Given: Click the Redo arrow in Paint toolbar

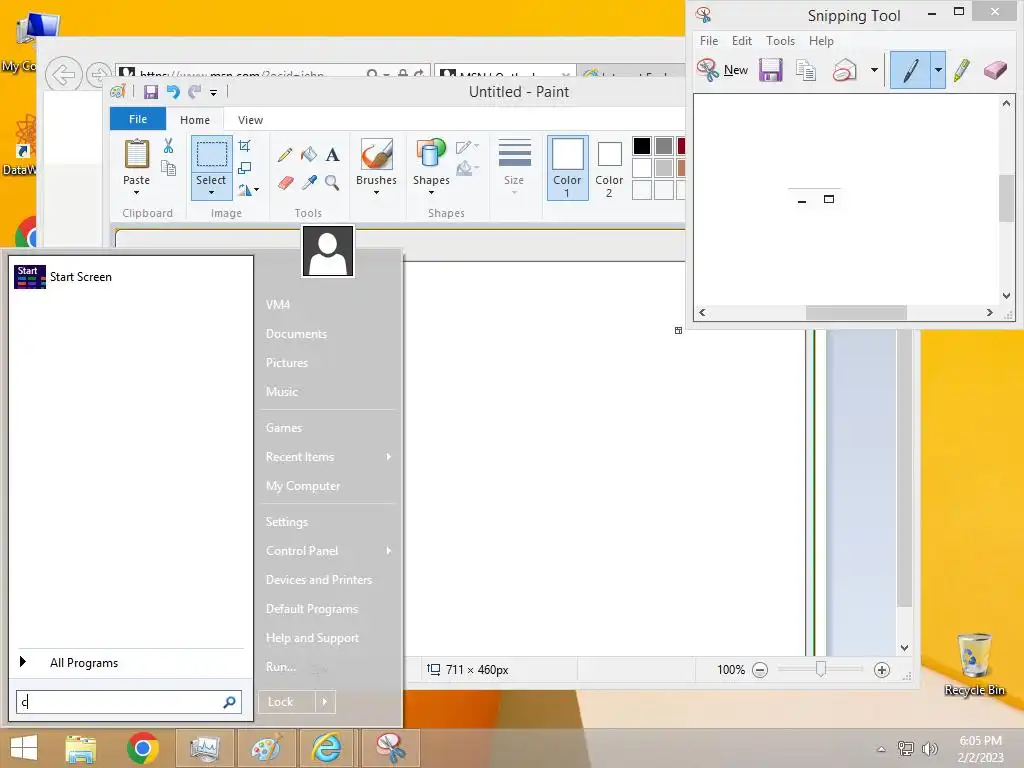Looking at the screenshot, I should pos(194,92).
